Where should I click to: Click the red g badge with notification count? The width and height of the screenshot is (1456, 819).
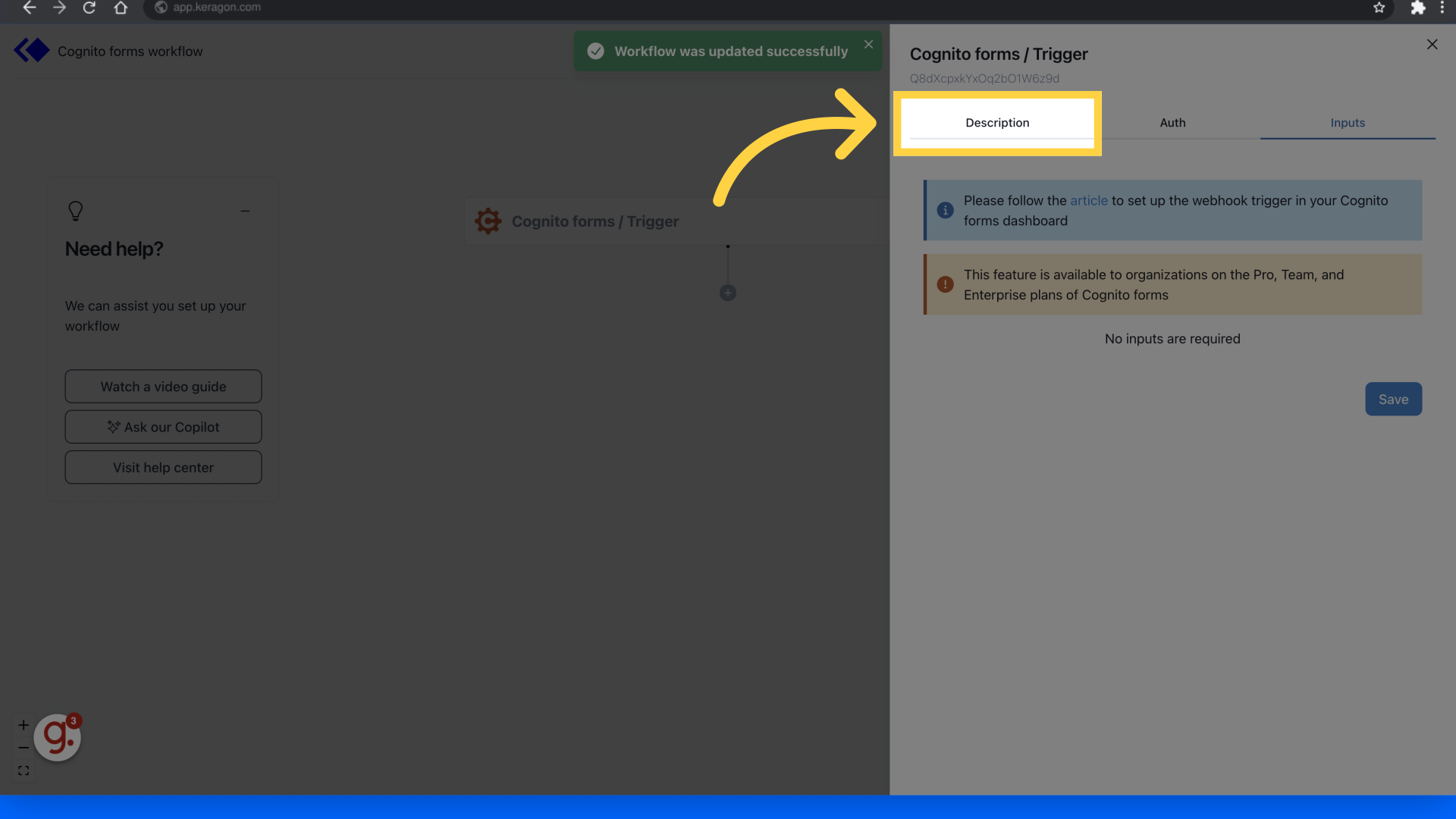pos(57,736)
